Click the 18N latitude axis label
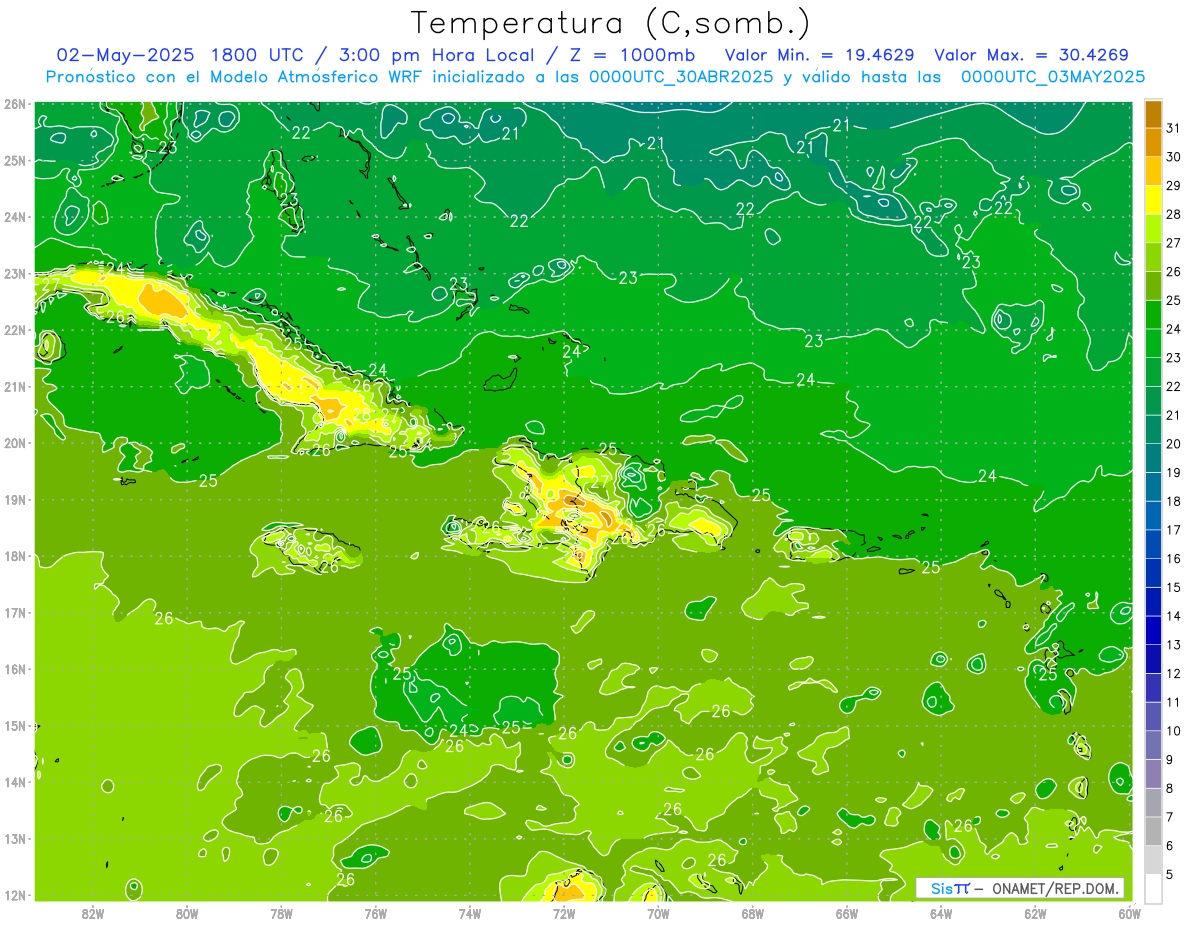Screen dimensions: 1200x927 pyautogui.click(x=14, y=556)
